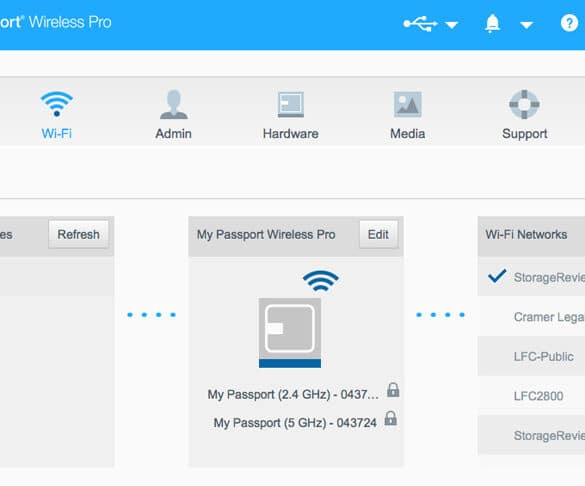Viewport: 585px width, 486px height.
Task: Select the Wi-Fi navigation icon
Action: tap(56, 104)
